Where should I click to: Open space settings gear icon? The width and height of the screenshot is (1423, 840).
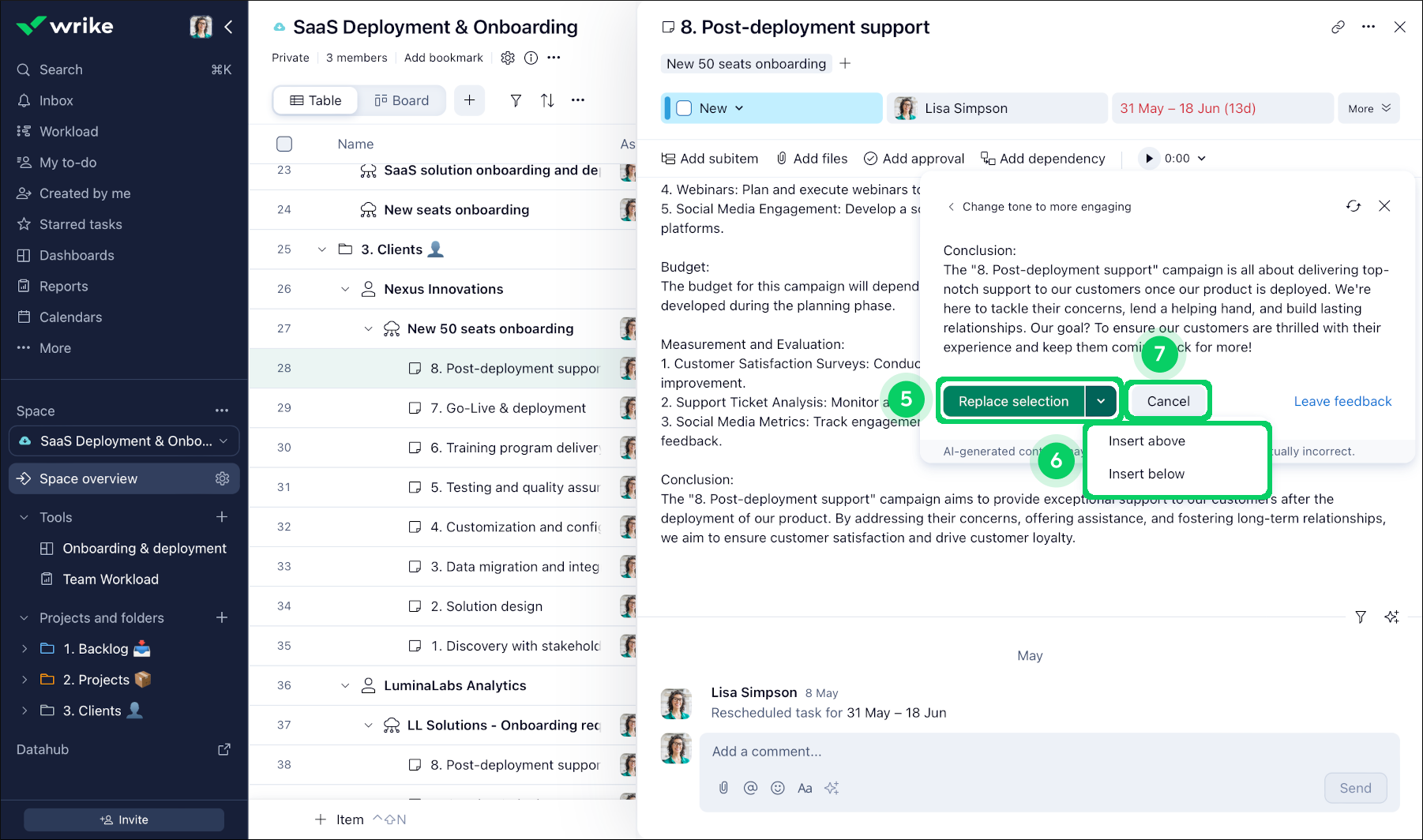[x=508, y=58]
